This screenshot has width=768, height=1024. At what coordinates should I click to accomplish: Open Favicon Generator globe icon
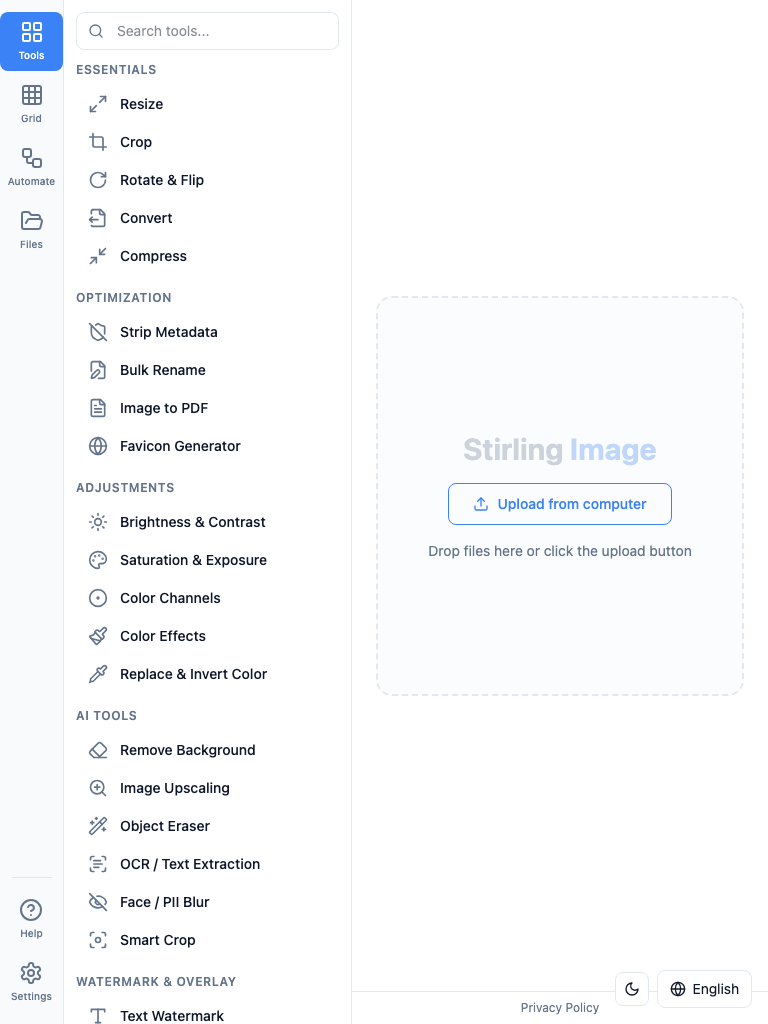98,446
